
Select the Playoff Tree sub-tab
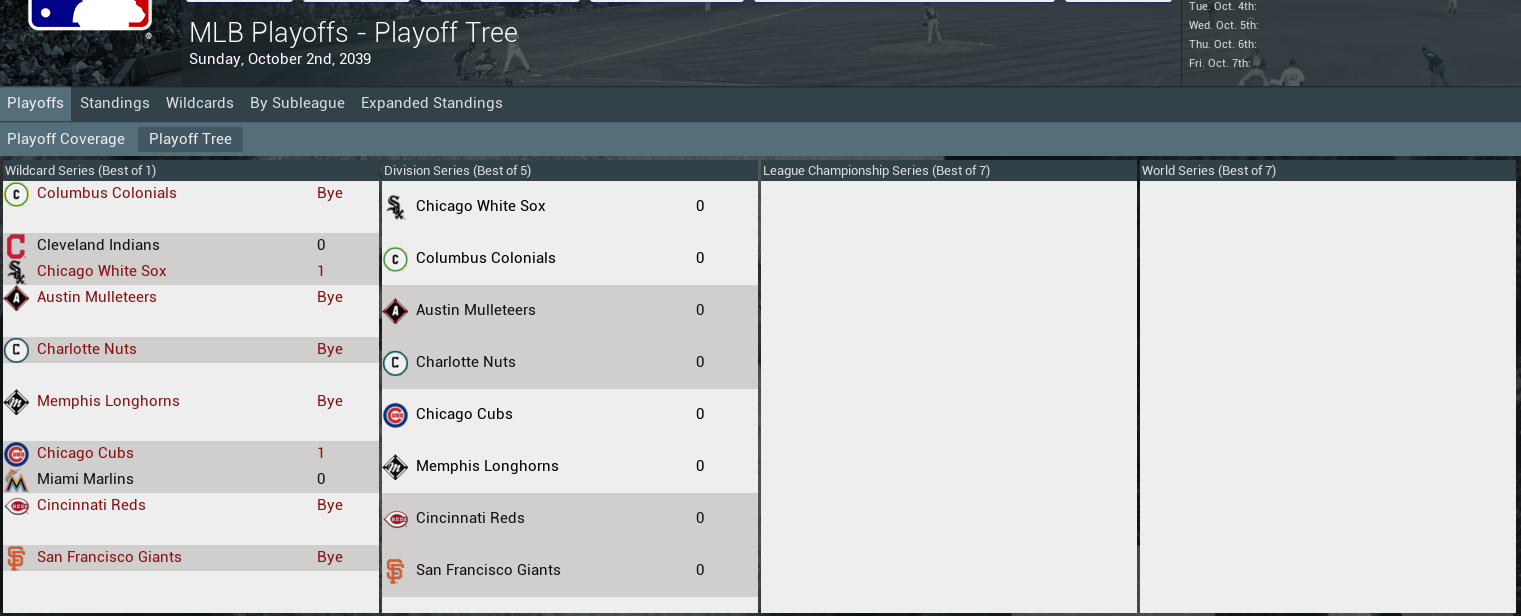190,139
